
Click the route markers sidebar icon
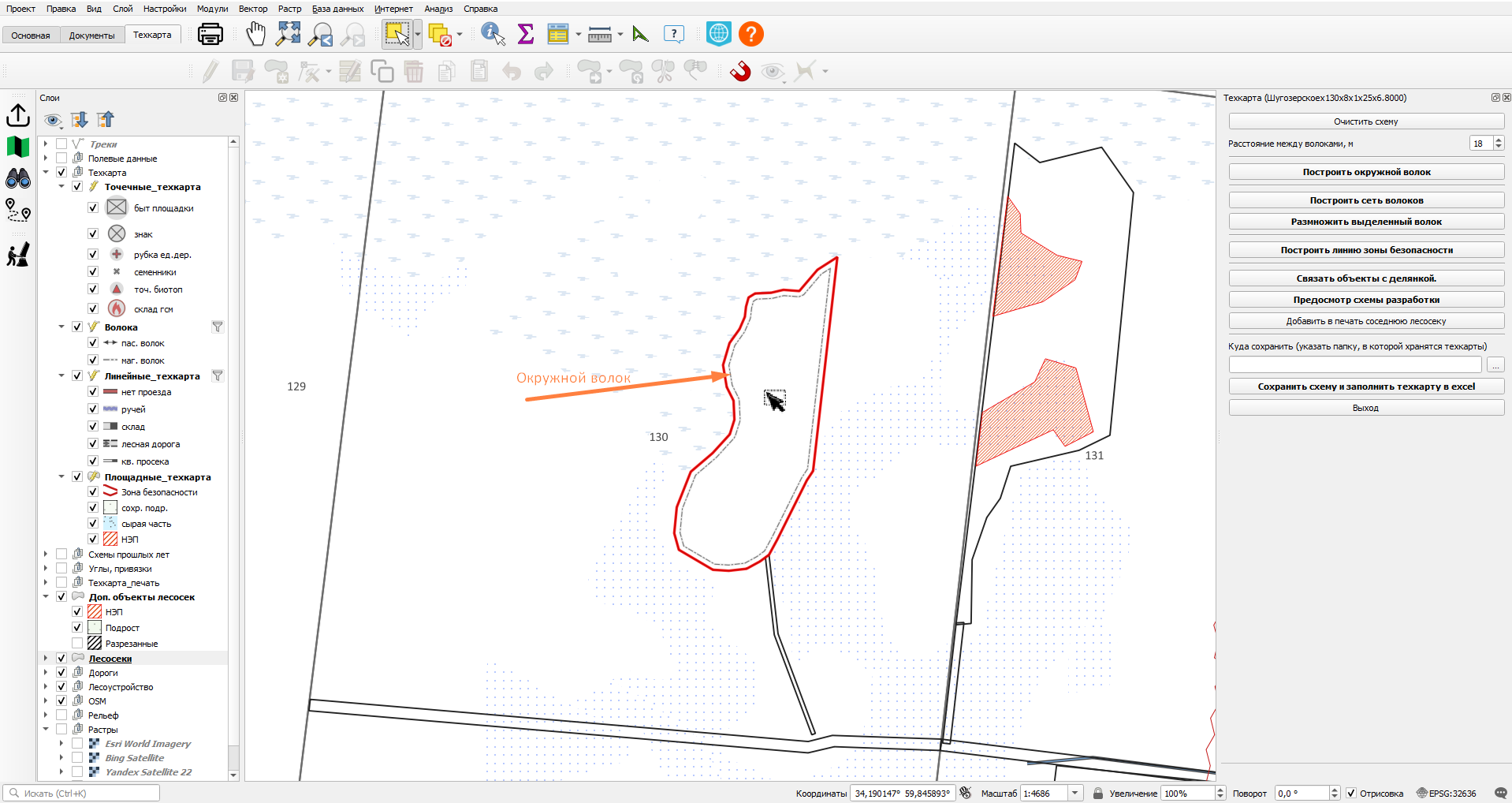(17, 210)
